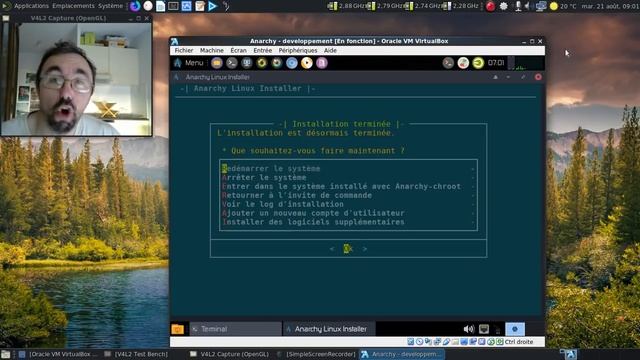Click the green-eyed round launcher in guest panel
Screen dimensions: 640x360
[x=277, y=63]
